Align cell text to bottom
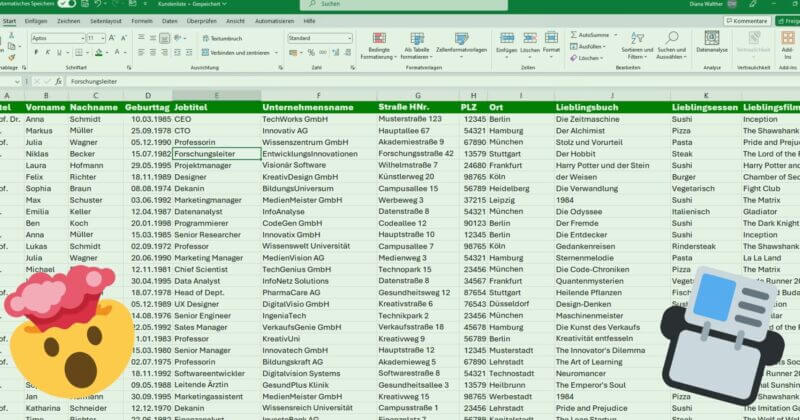This screenshot has height=420, width=800. 164,38
